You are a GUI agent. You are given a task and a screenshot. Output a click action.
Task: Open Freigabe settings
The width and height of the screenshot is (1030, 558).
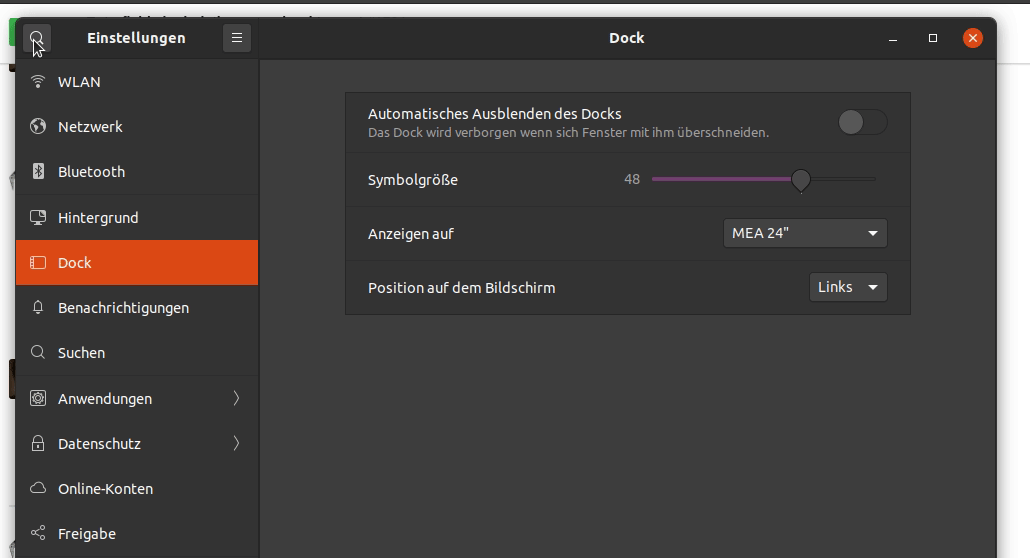click(137, 534)
